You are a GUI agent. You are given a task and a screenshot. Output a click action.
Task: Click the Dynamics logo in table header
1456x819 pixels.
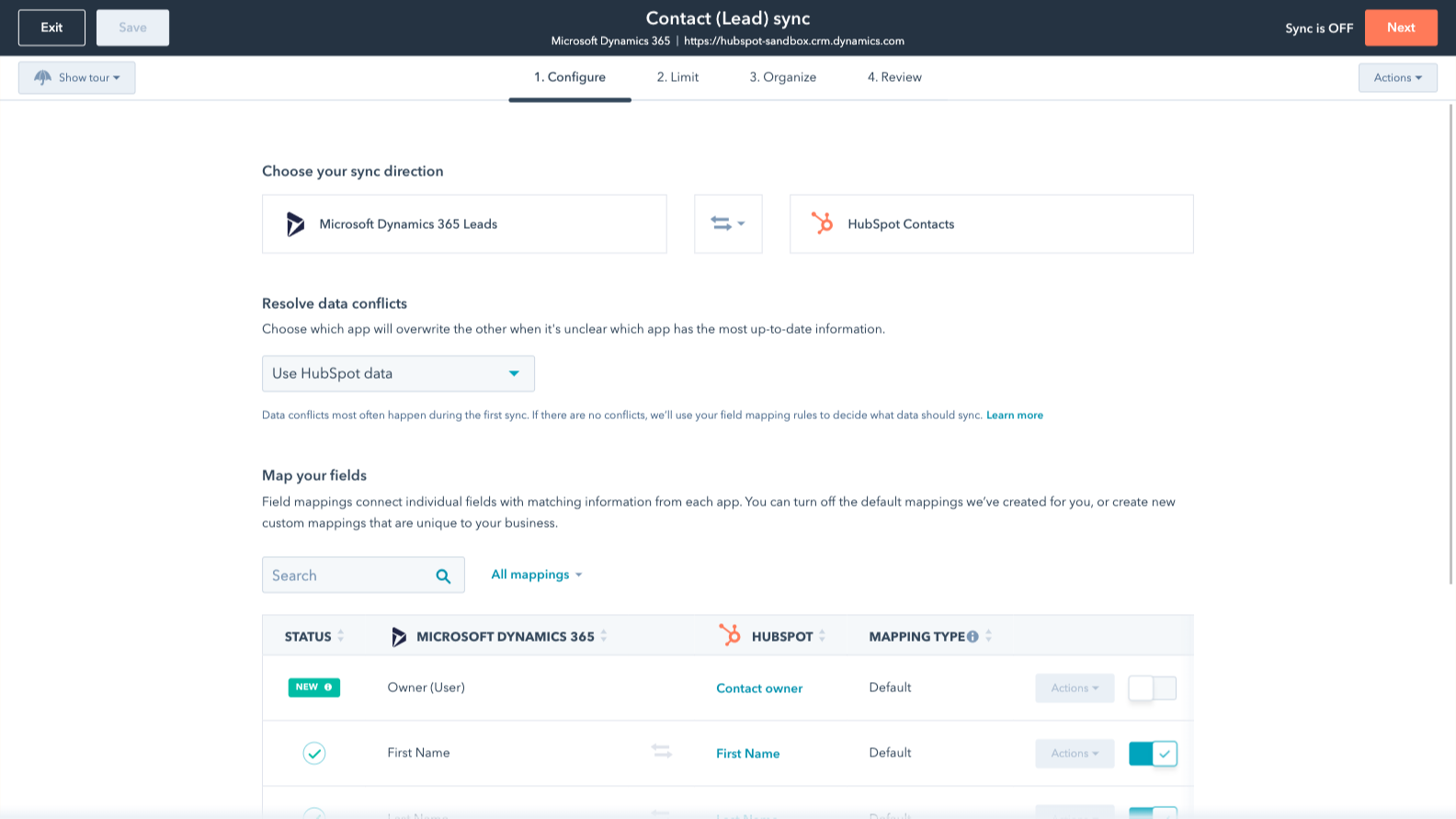(399, 636)
